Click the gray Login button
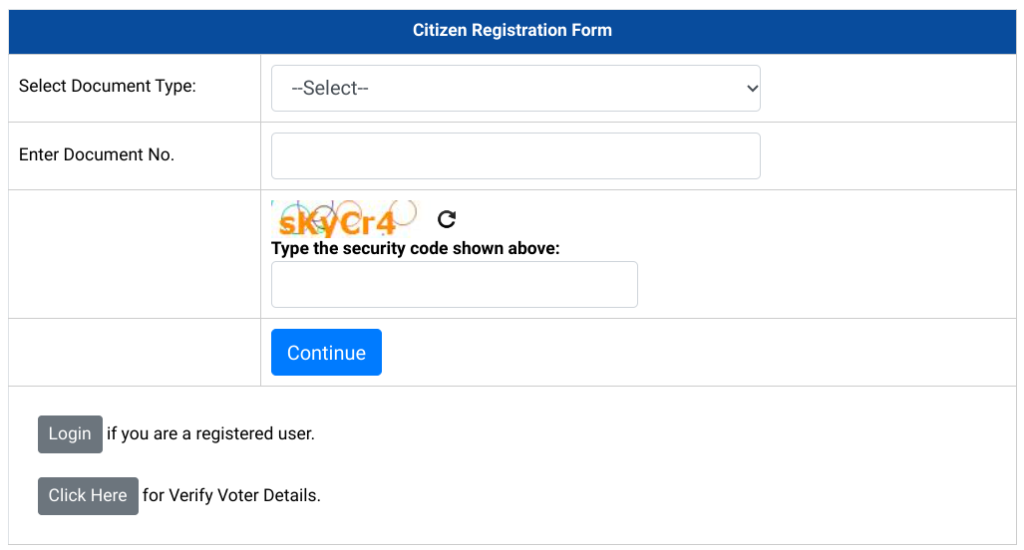This screenshot has height=550, width=1024. click(70, 434)
